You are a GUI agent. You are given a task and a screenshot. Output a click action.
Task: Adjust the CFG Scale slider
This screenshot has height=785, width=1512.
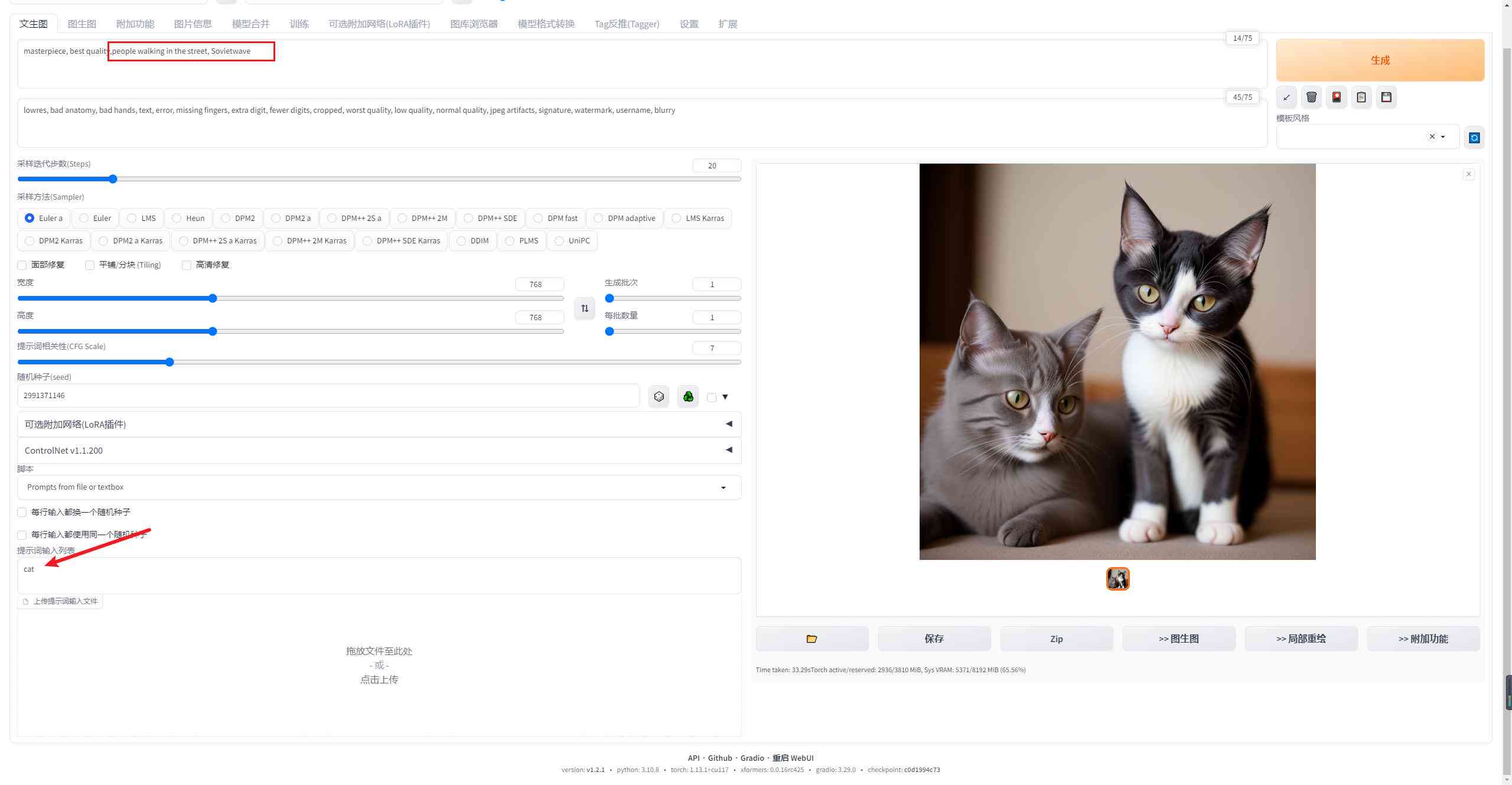point(379,362)
